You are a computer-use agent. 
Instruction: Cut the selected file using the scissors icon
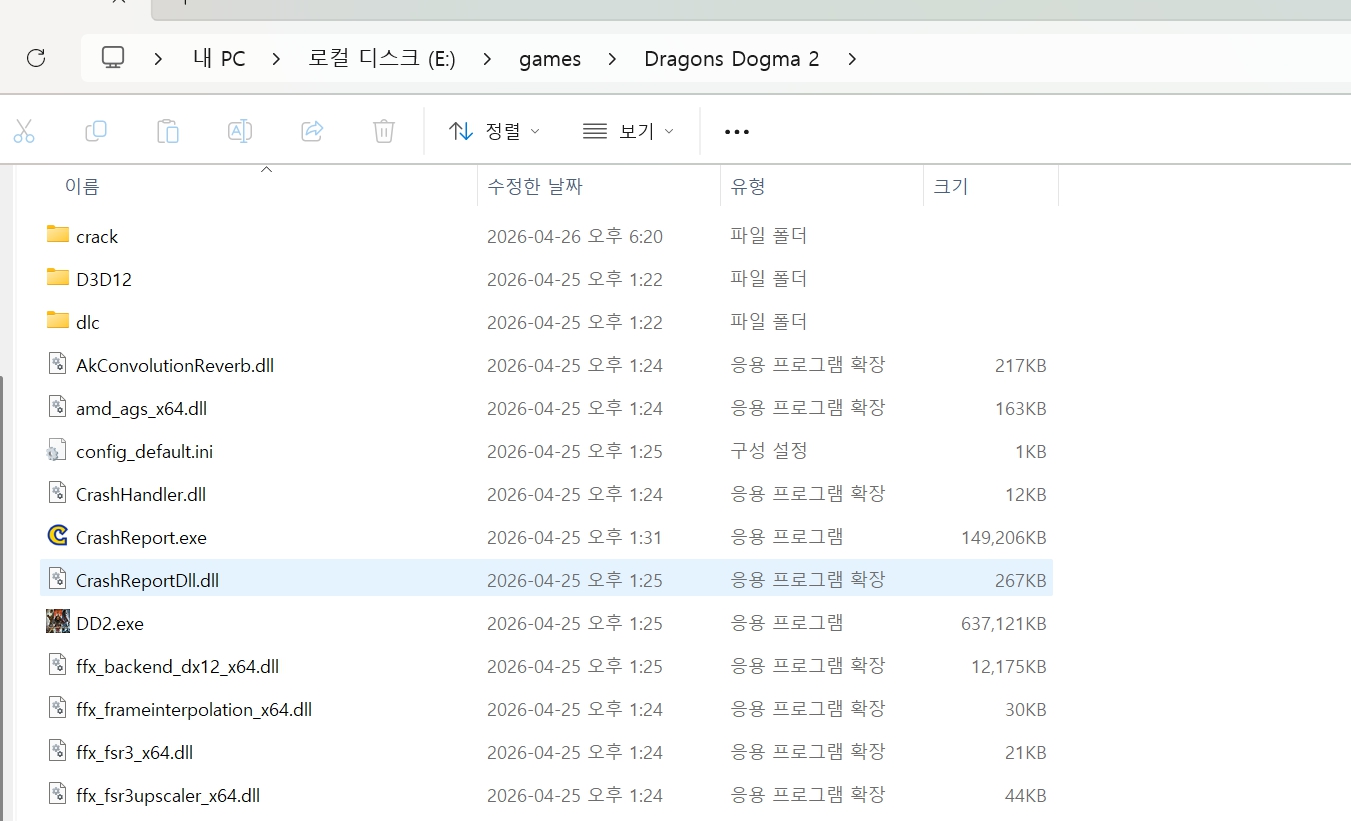24,131
